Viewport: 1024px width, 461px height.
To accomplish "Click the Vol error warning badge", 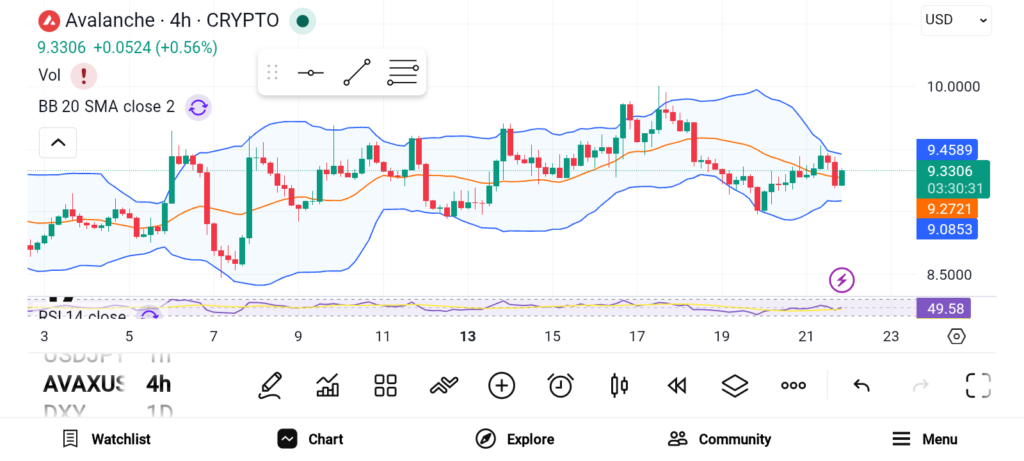I will pyautogui.click(x=83, y=75).
